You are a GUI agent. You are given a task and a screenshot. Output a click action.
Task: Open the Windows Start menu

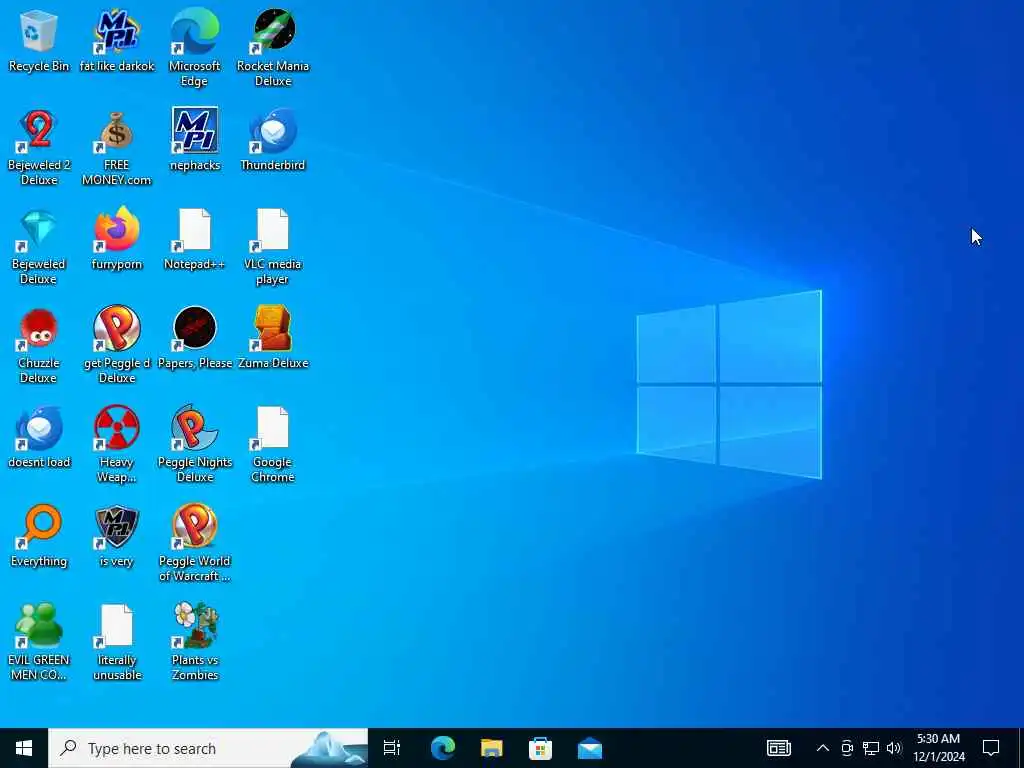coord(24,748)
